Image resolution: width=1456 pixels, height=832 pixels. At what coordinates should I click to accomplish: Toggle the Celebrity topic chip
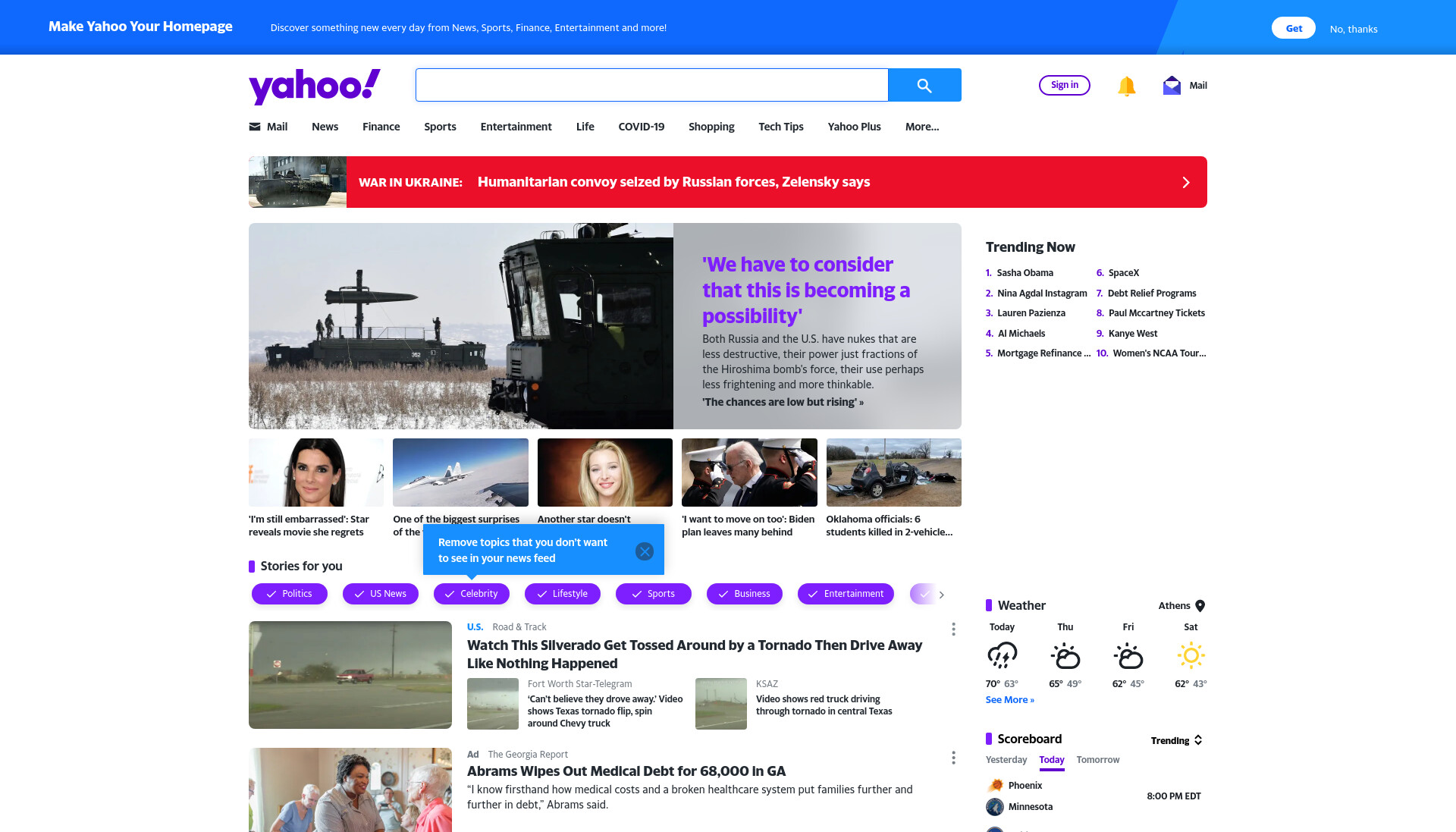pos(472,594)
